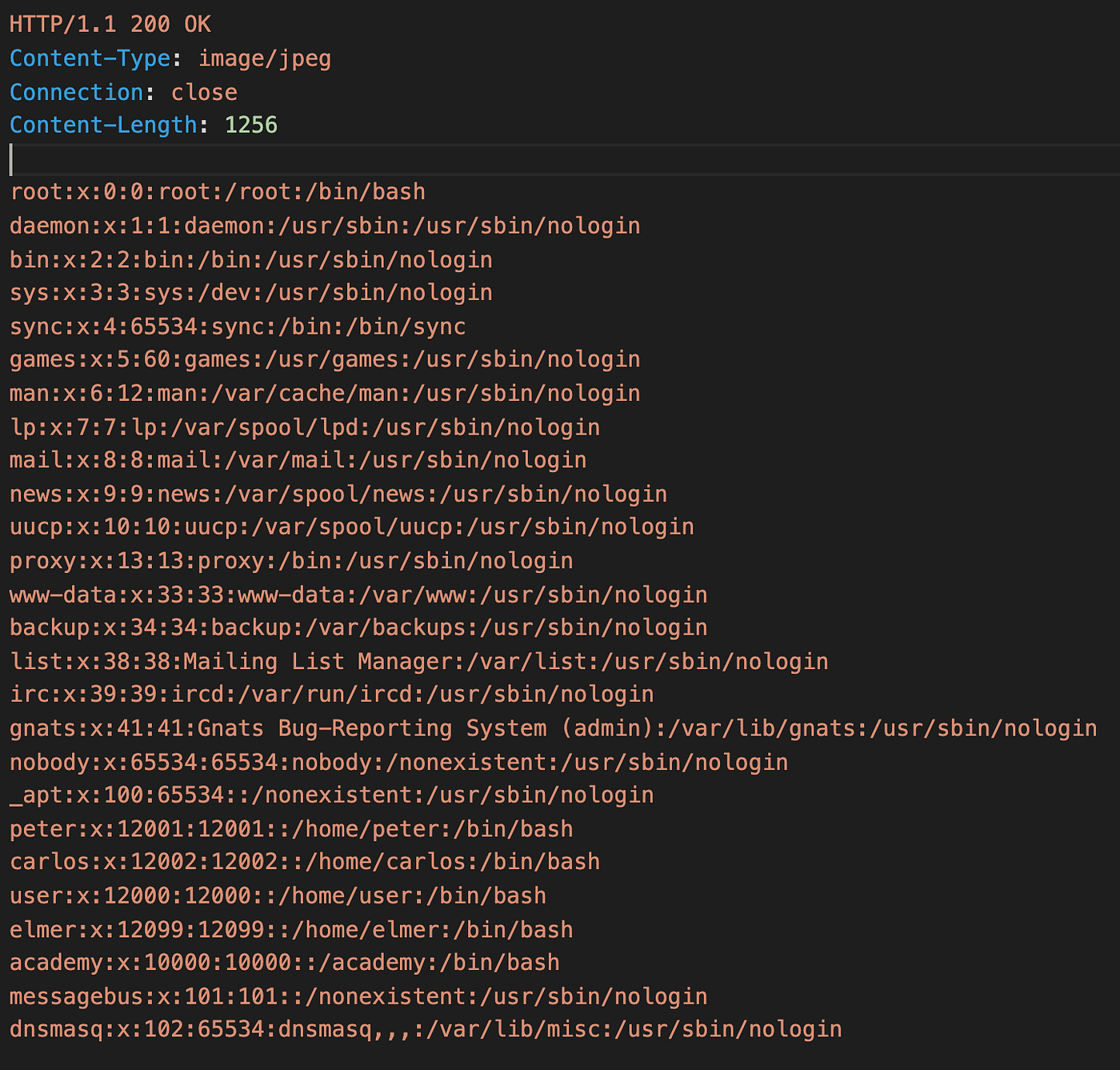This screenshot has height=1070, width=1120.
Task: Click the www-data:x:33:33 line
Action: pos(358,595)
